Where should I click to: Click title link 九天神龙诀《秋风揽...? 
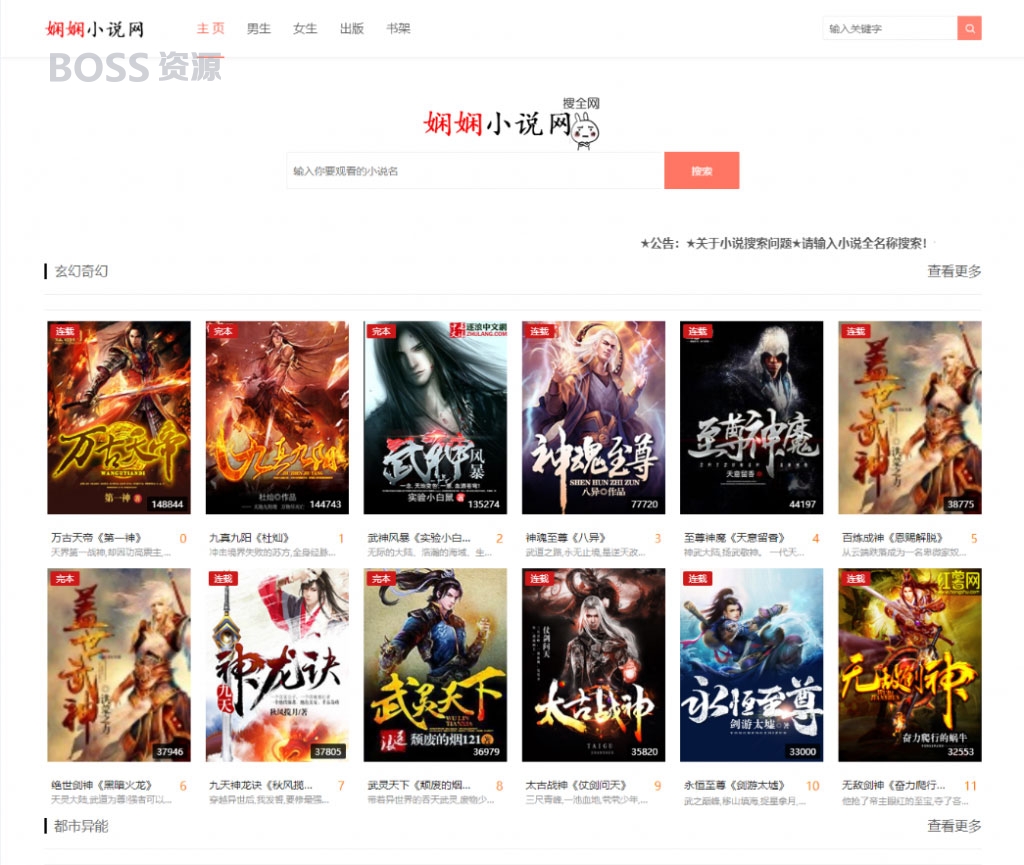point(261,785)
